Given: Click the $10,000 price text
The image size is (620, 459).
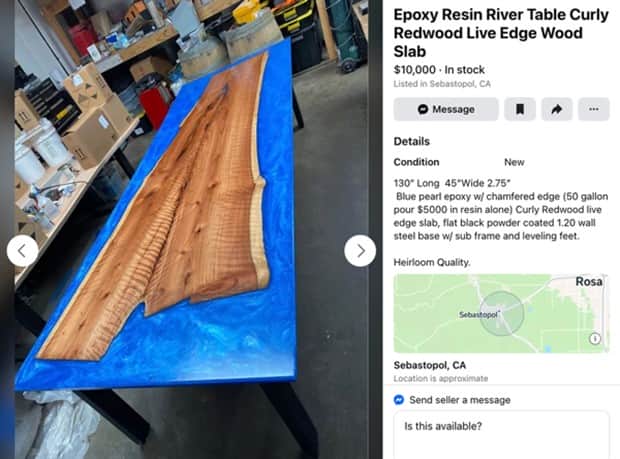Looking at the screenshot, I should (414, 70).
